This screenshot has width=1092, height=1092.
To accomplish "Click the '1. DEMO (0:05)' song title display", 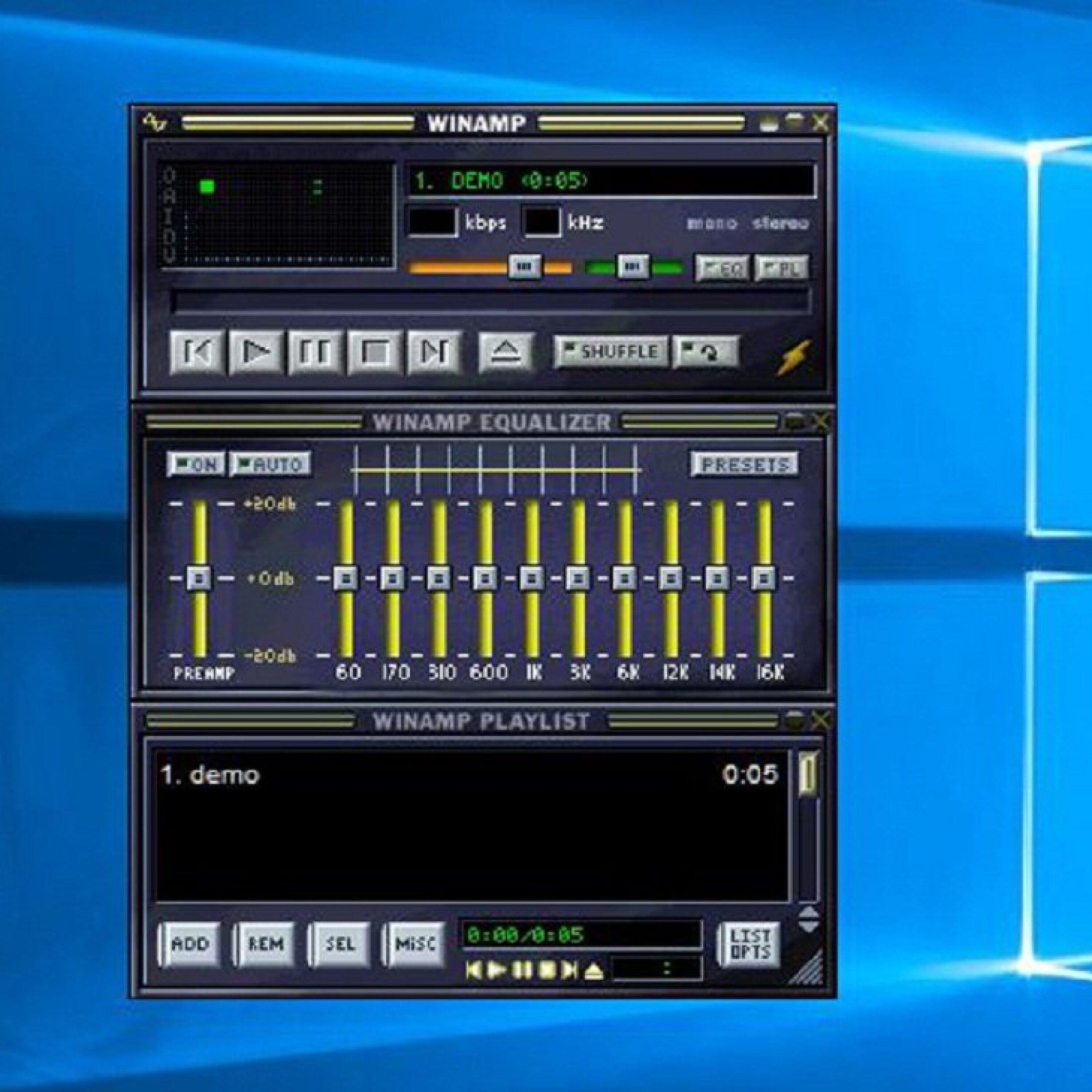I will [x=611, y=181].
